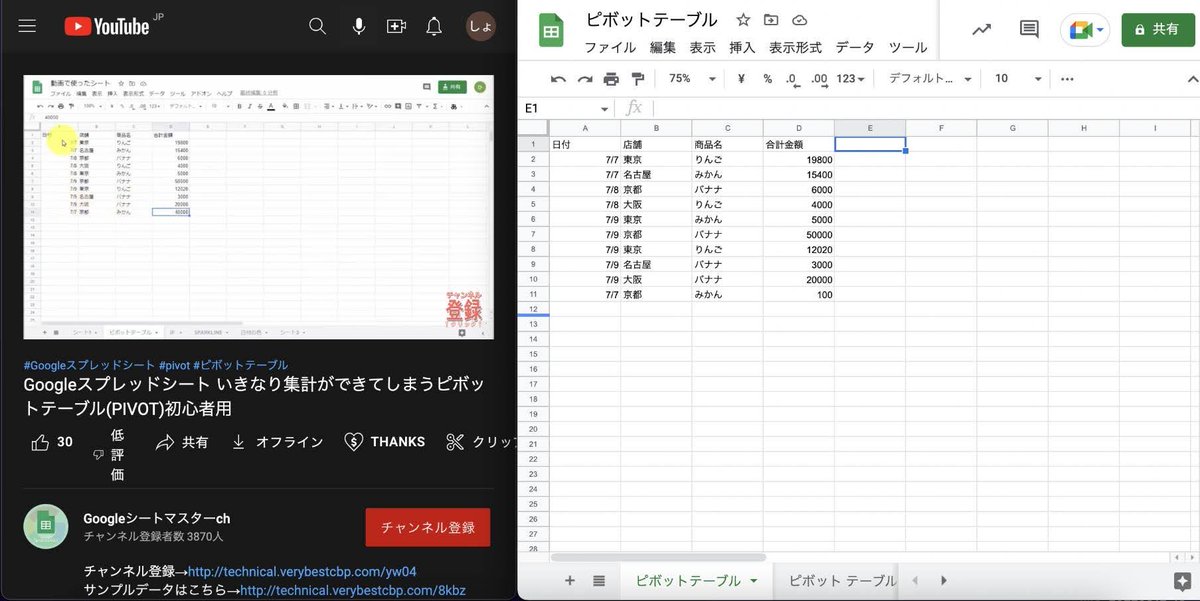Click the Google Sheets home icon
The height and width of the screenshot is (601, 1200).
pos(550,30)
